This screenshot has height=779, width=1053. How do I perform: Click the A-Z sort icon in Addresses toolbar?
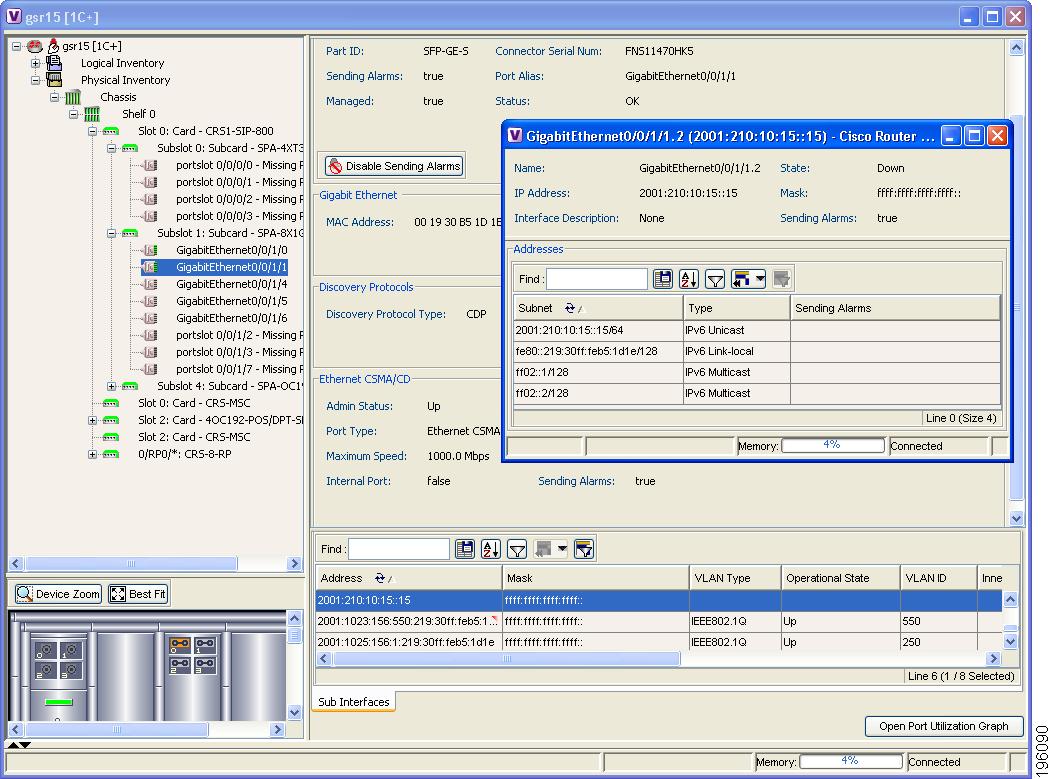click(x=689, y=279)
